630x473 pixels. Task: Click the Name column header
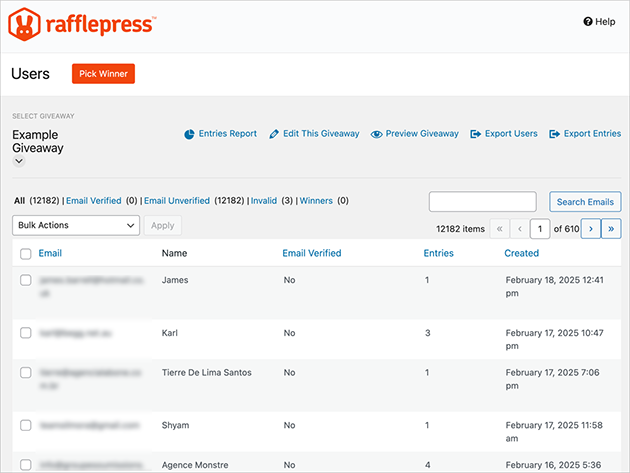(174, 253)
